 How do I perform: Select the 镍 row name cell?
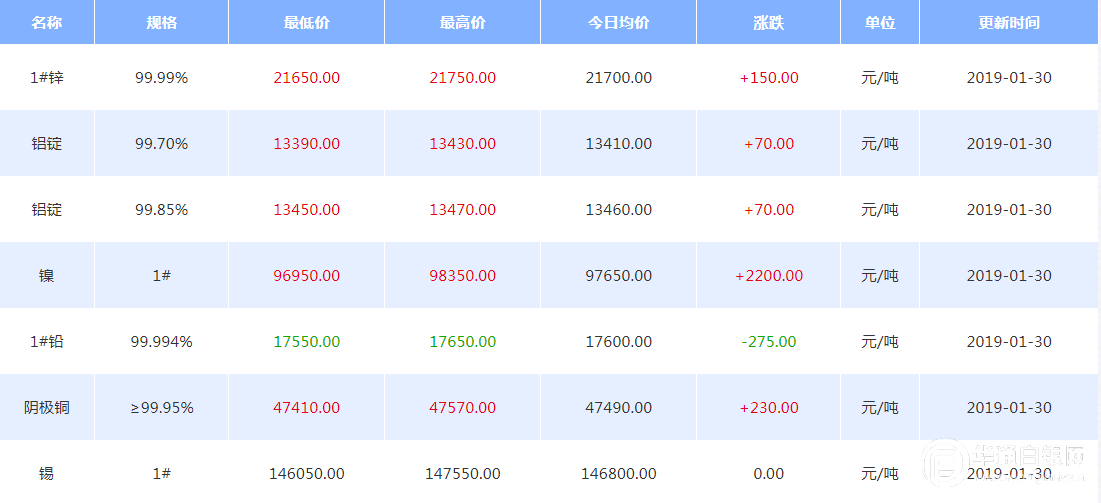47,275
